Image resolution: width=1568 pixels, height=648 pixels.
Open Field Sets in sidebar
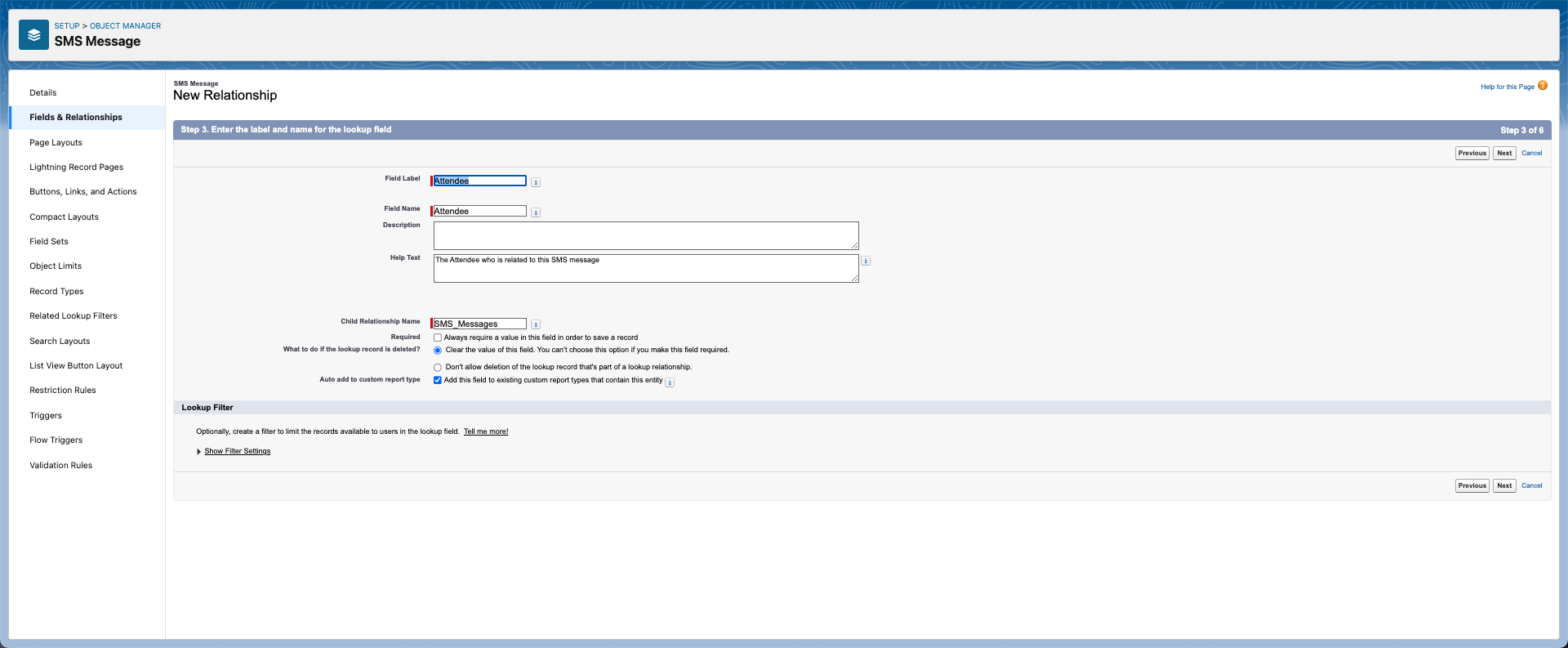pos(49,241)
